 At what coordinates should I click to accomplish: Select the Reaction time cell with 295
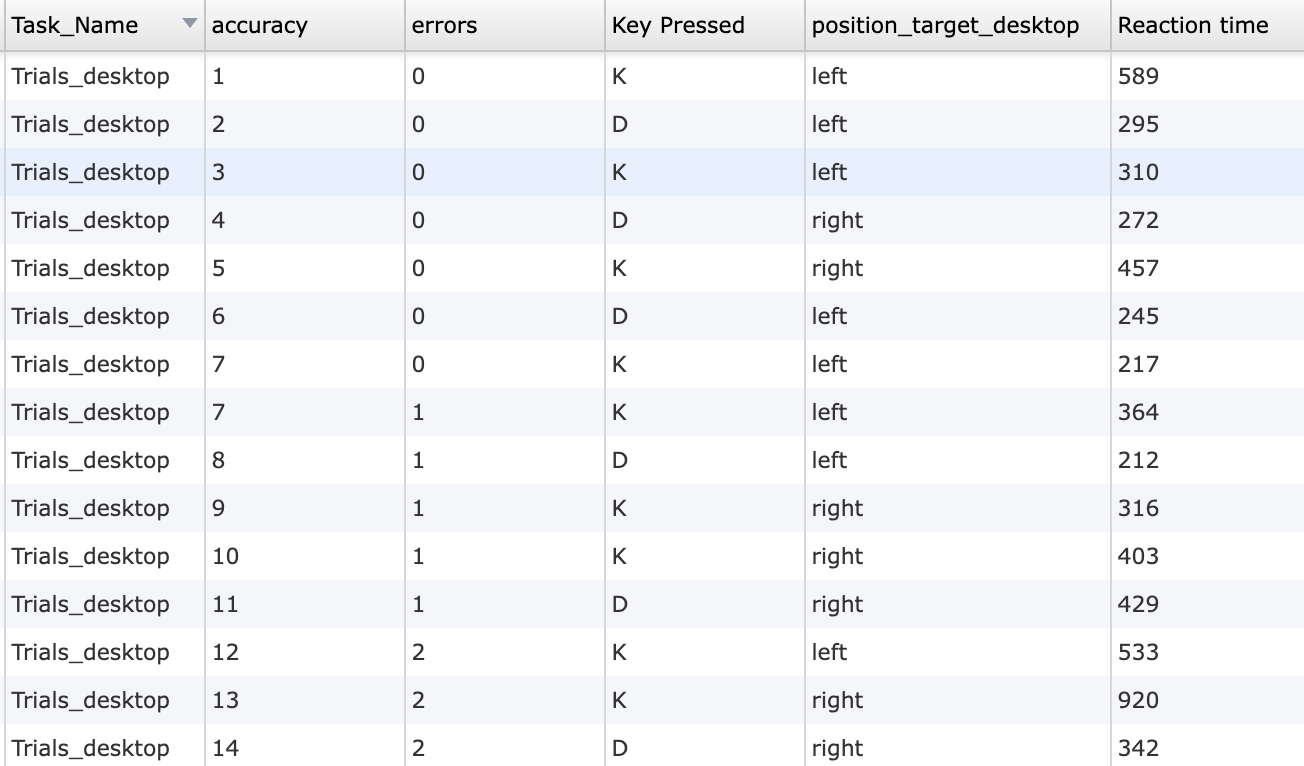1138,124
